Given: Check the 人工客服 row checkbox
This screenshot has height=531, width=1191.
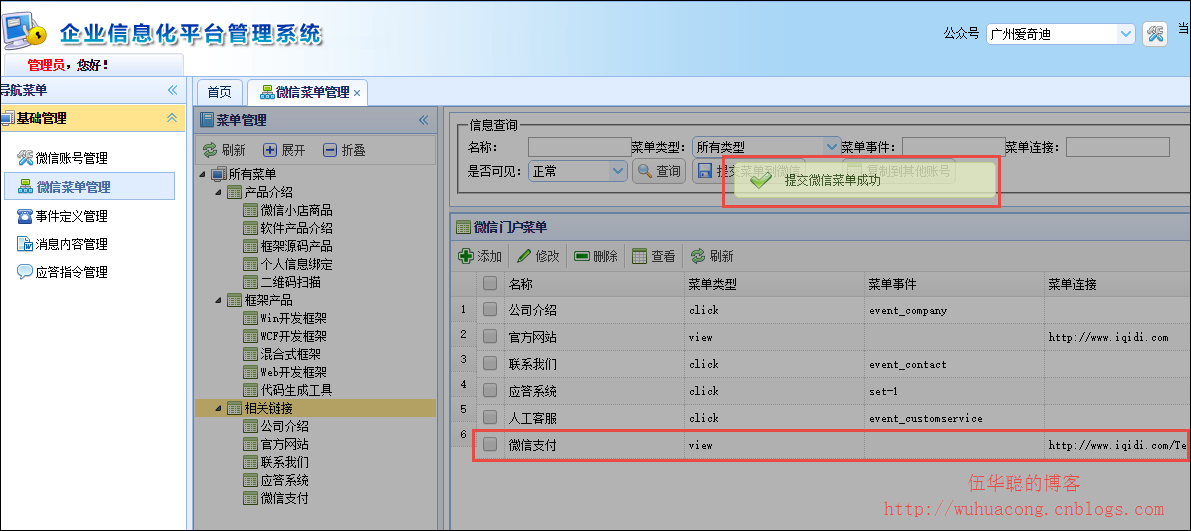Looking at the screenshot, I should click(x=490, y=417).
